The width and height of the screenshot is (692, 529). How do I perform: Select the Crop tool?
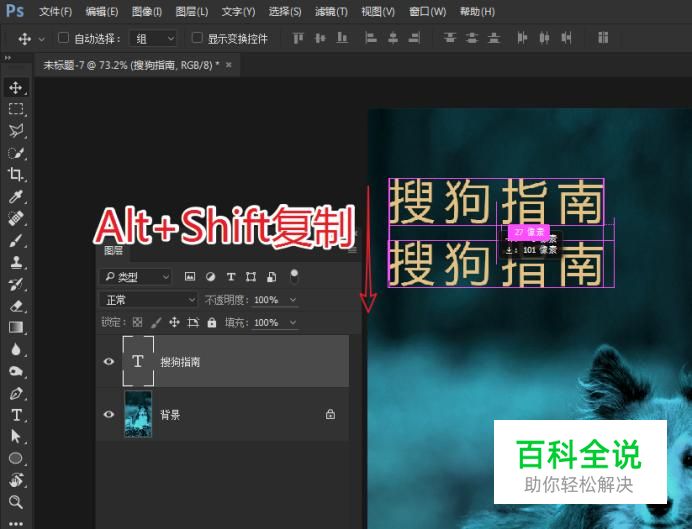(x=16, y=174)
